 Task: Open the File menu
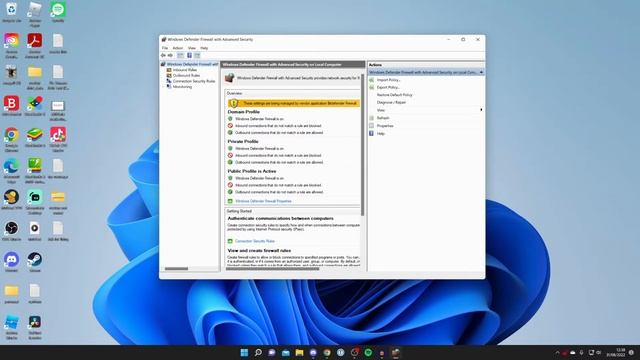point(165,48)
